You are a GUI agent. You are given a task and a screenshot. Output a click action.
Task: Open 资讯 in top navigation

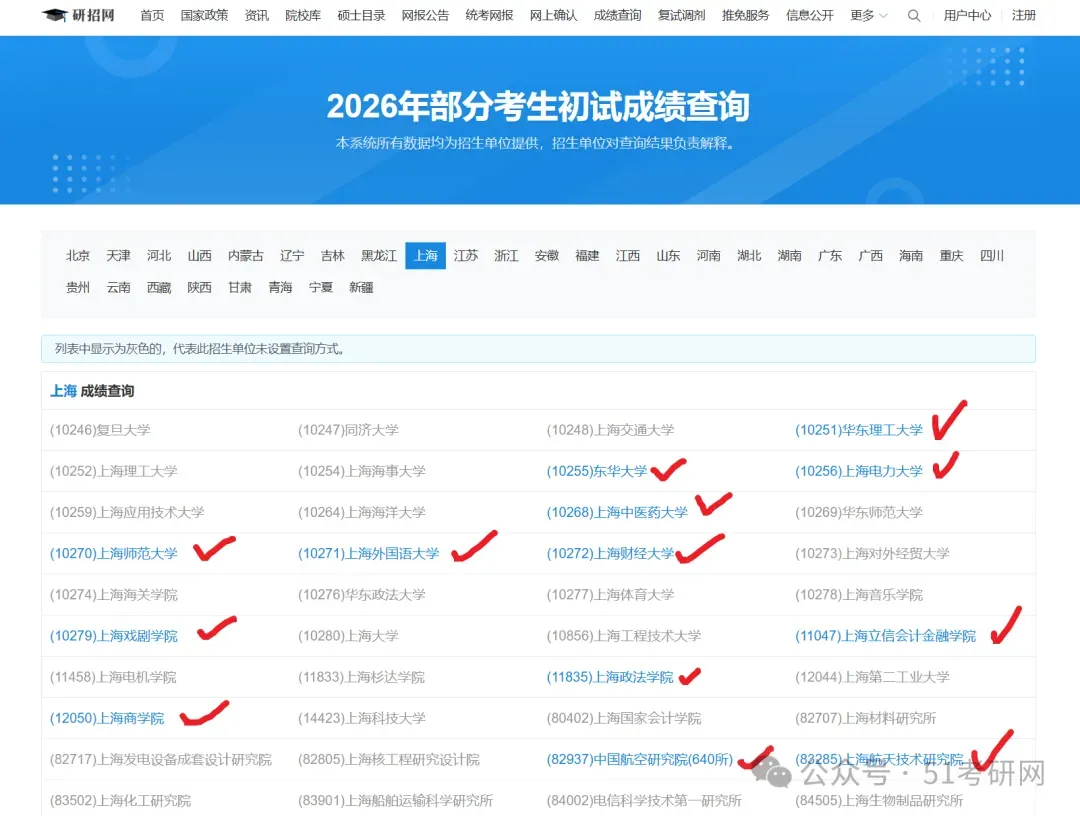point(256,15)
